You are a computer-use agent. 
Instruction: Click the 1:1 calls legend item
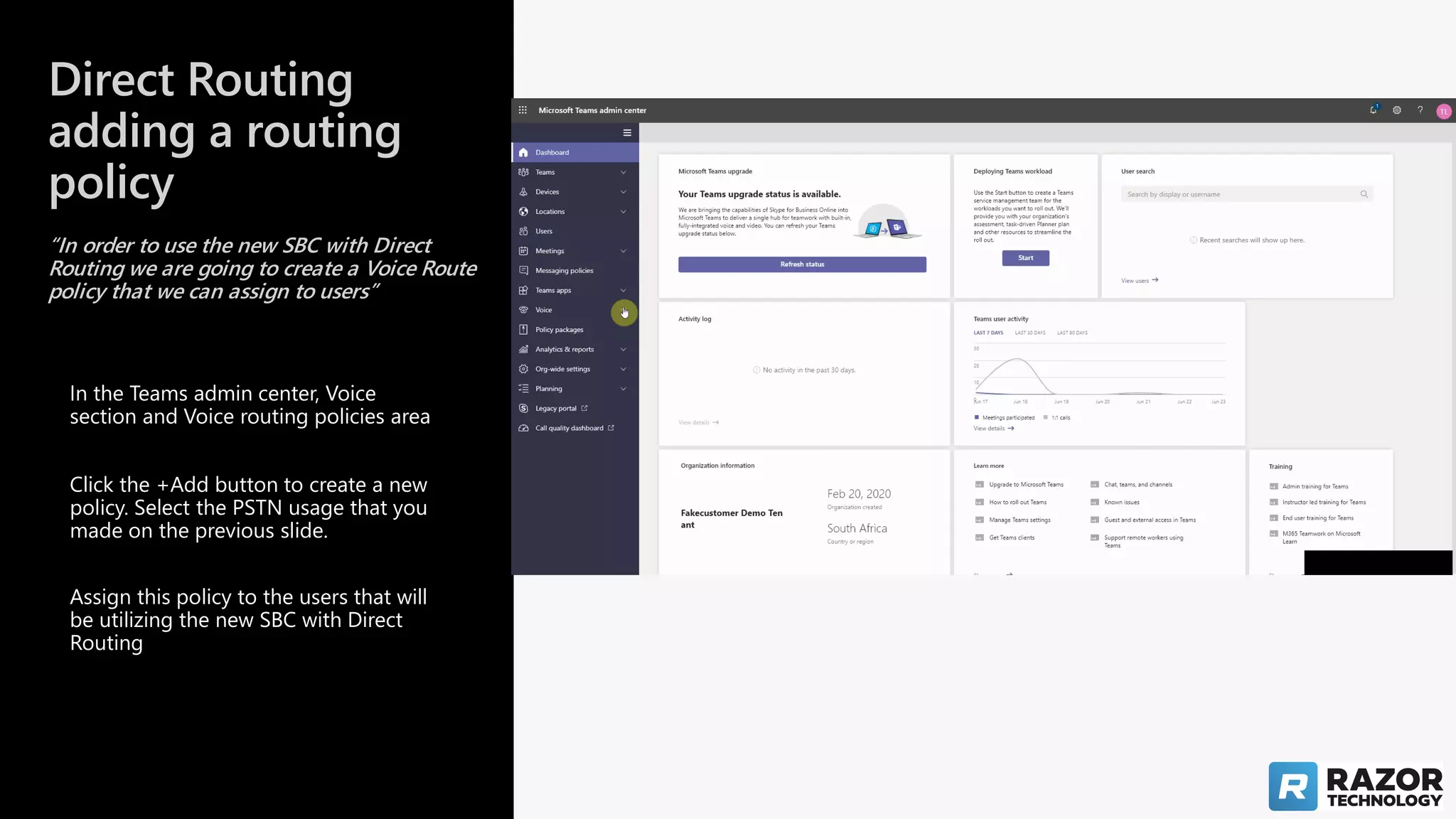click(1056, 418)
